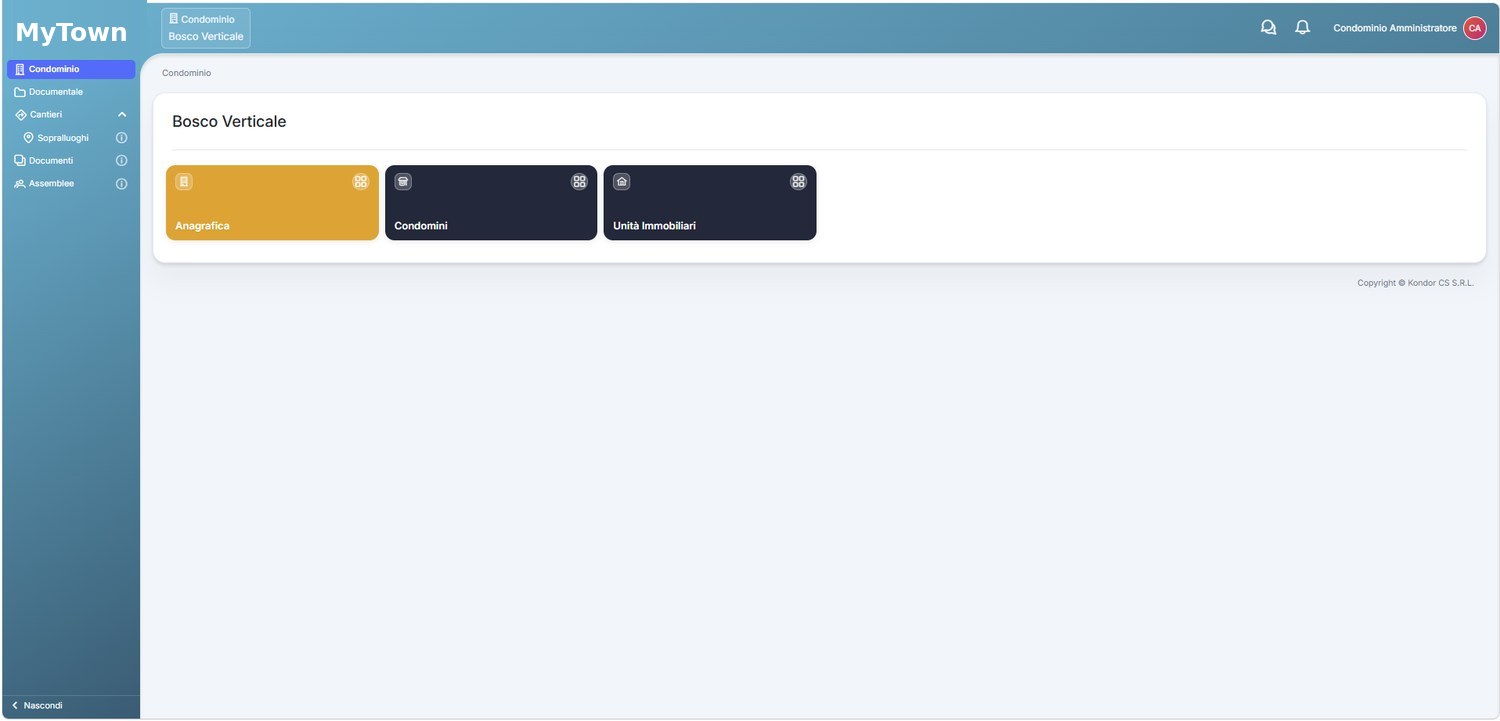Click the Condominio Bosco Verticale selector button
The height and width of the screenshot is (721, 1500).
pyautogui.click(x=206, y=28)
